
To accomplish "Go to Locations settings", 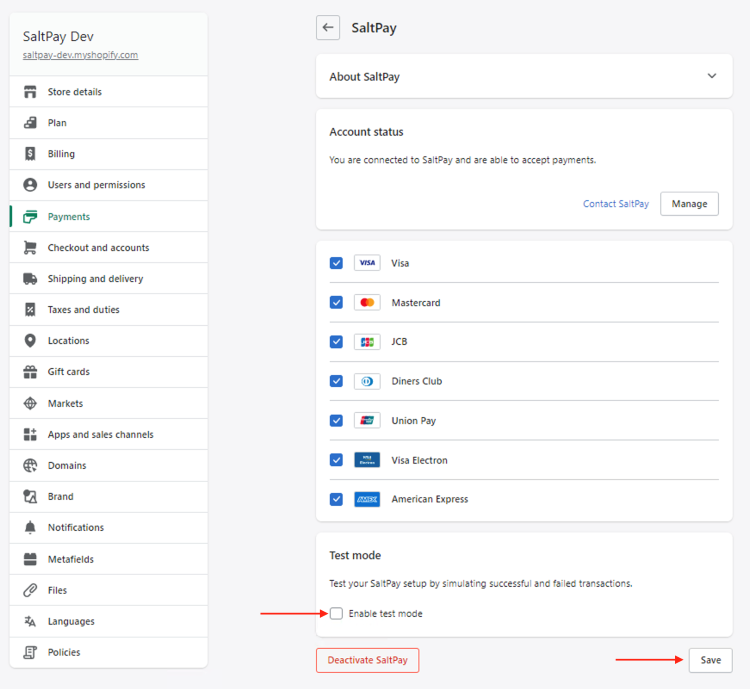I will coord(109,341).
